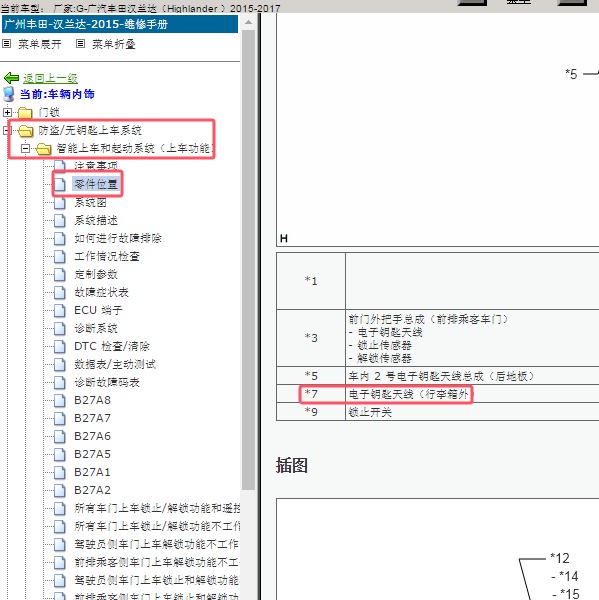Collapse the 防盗/无钥匙上车系统 node toggle
This screenshot has width=599, height=600.
click(6, 130)
